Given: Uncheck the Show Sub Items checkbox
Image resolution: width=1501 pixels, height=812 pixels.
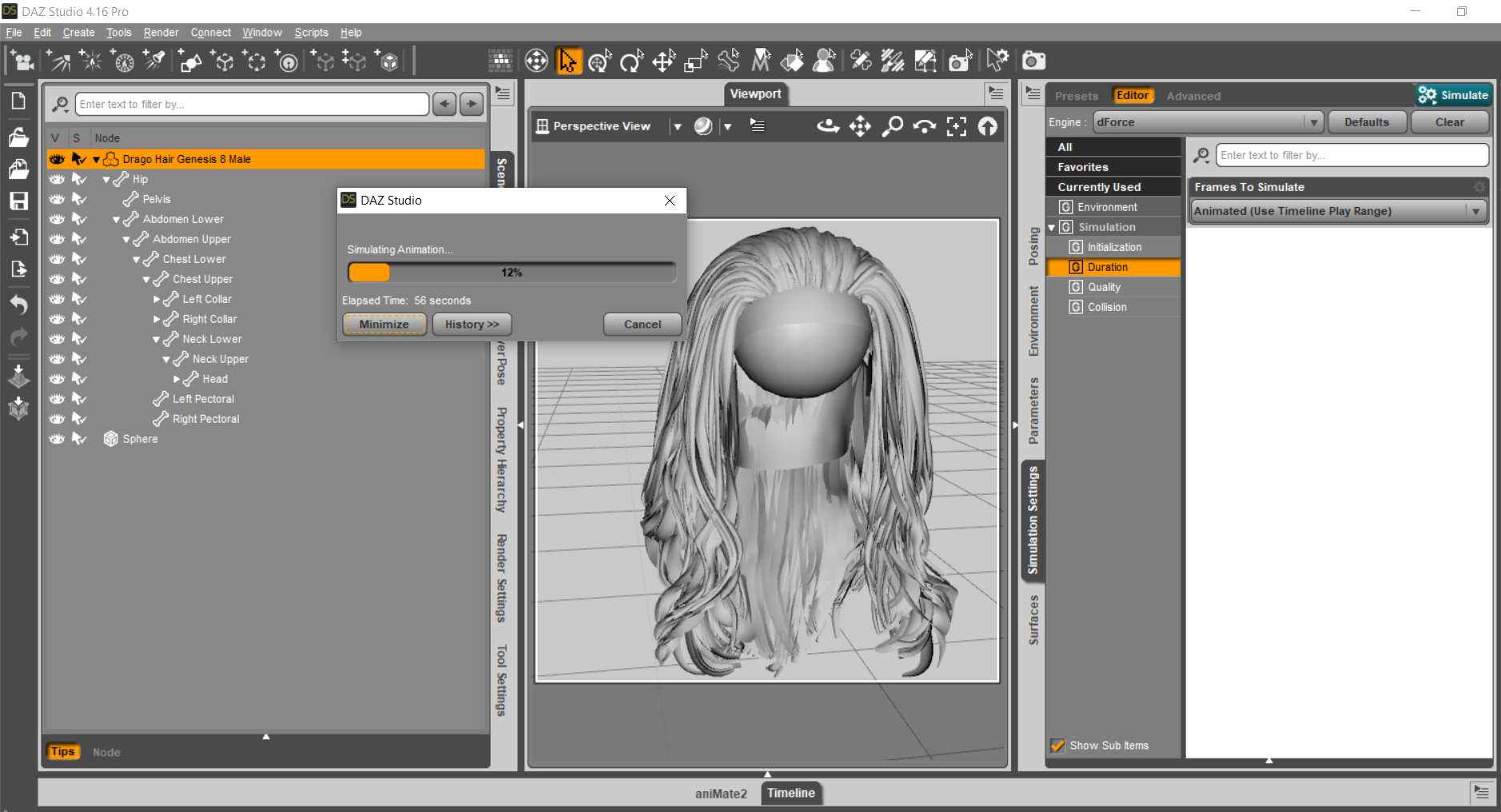Looking at the screenshot, I should (x=1057, y=746).
